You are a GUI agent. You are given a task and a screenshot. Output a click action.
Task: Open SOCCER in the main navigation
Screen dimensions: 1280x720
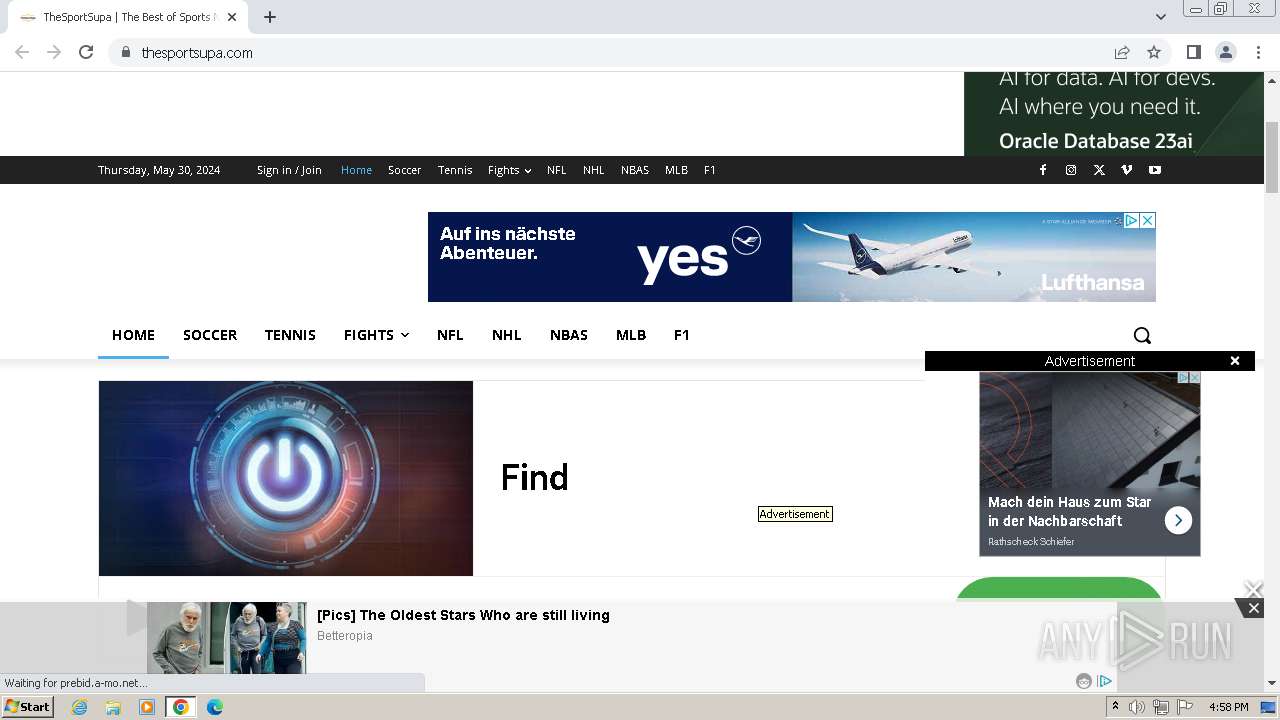point(210,335)
